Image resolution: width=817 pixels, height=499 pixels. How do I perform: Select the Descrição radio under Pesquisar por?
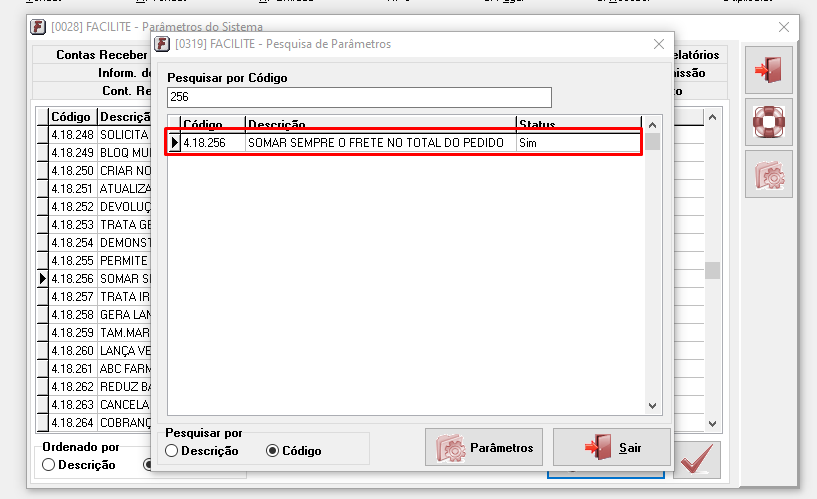click(x=202, y=451)
